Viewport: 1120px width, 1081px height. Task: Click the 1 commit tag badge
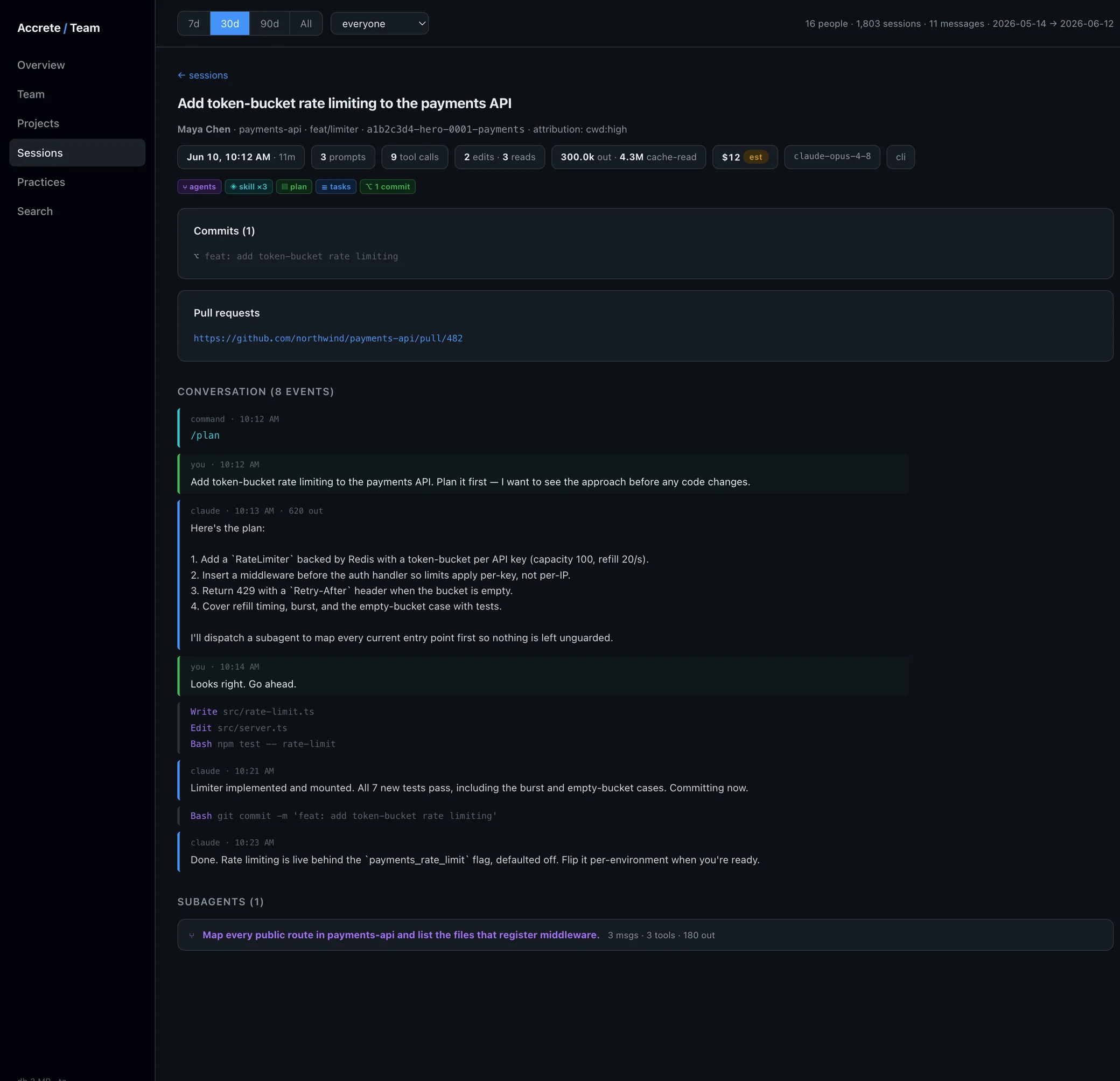click(388, 187)
